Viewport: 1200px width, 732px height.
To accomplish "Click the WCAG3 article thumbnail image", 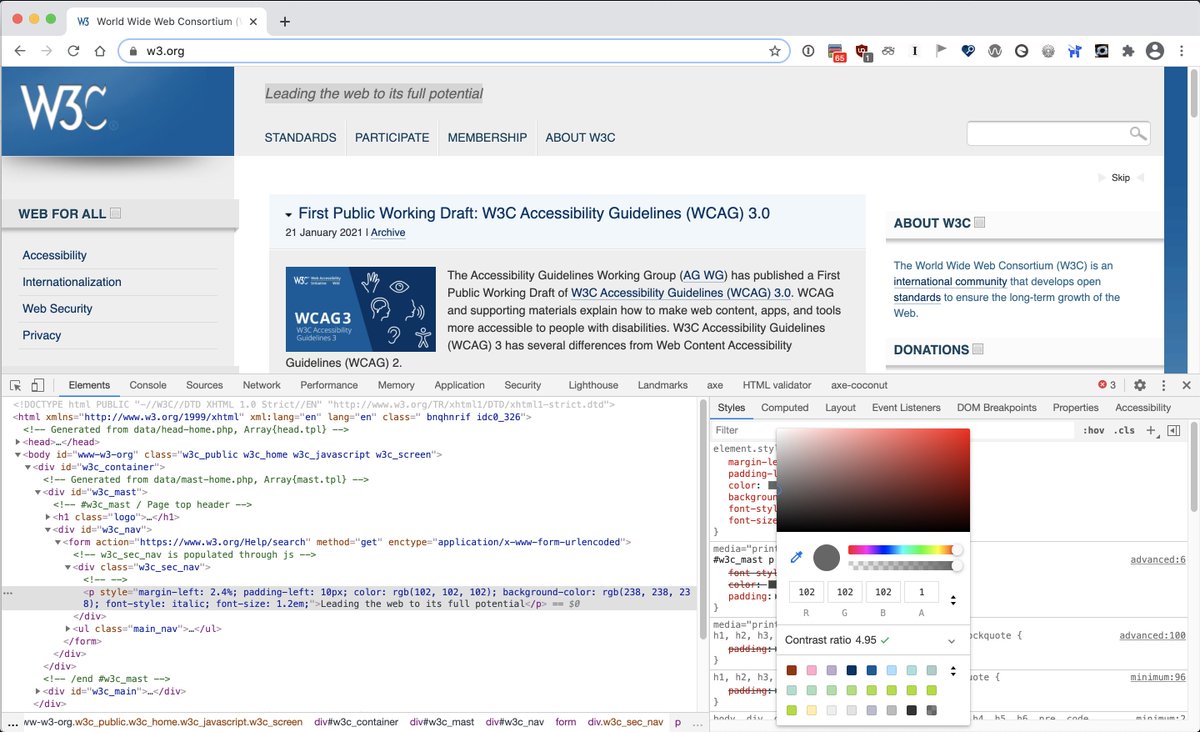I will [x=360, y=309].
